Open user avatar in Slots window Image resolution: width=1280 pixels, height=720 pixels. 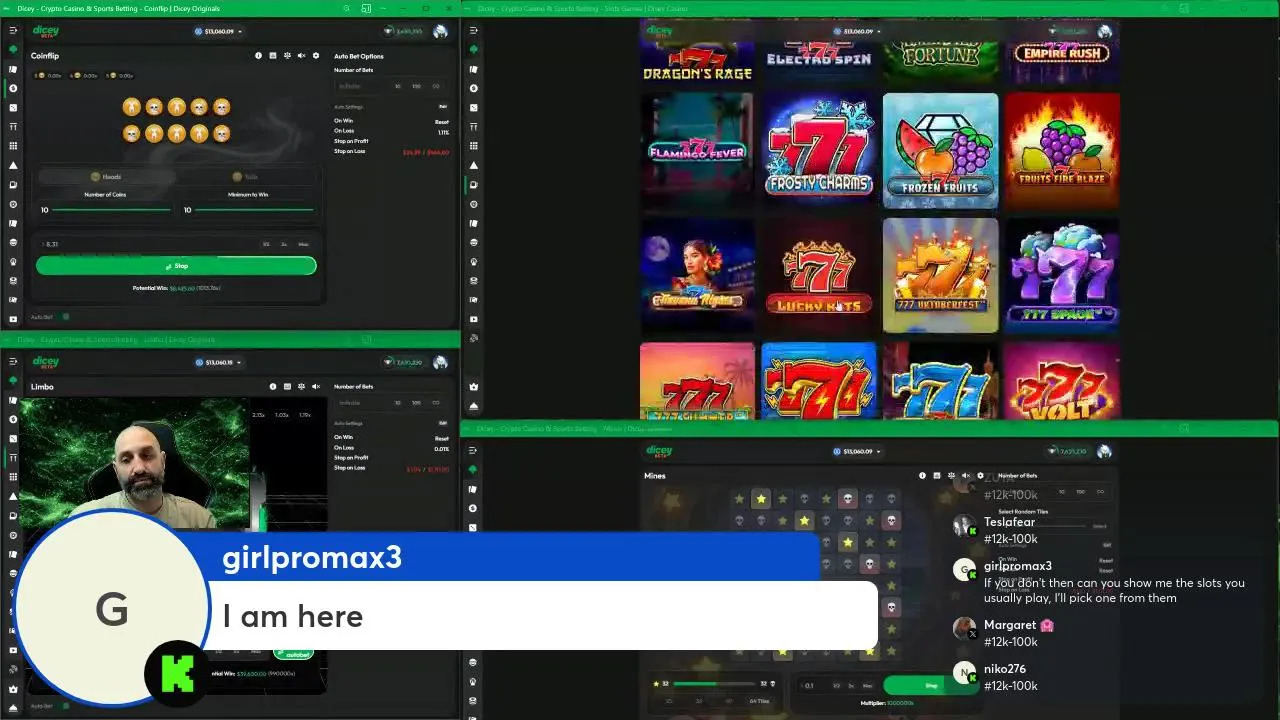[x=1105, y=31]
